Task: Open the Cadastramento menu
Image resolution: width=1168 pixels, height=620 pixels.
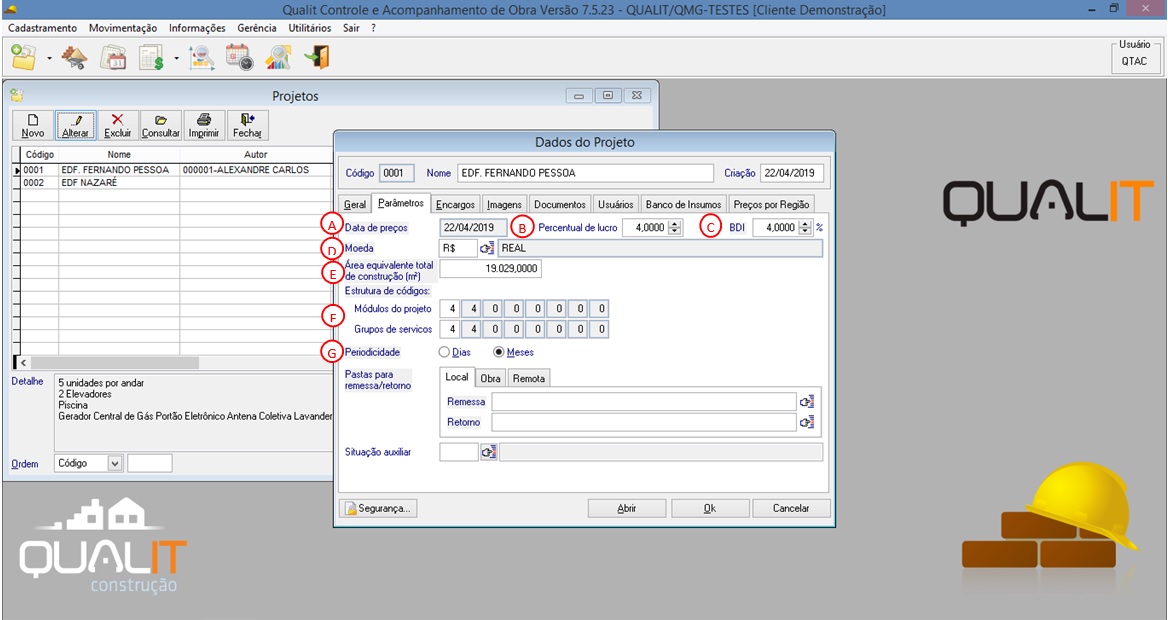Action: click(42, 28)
